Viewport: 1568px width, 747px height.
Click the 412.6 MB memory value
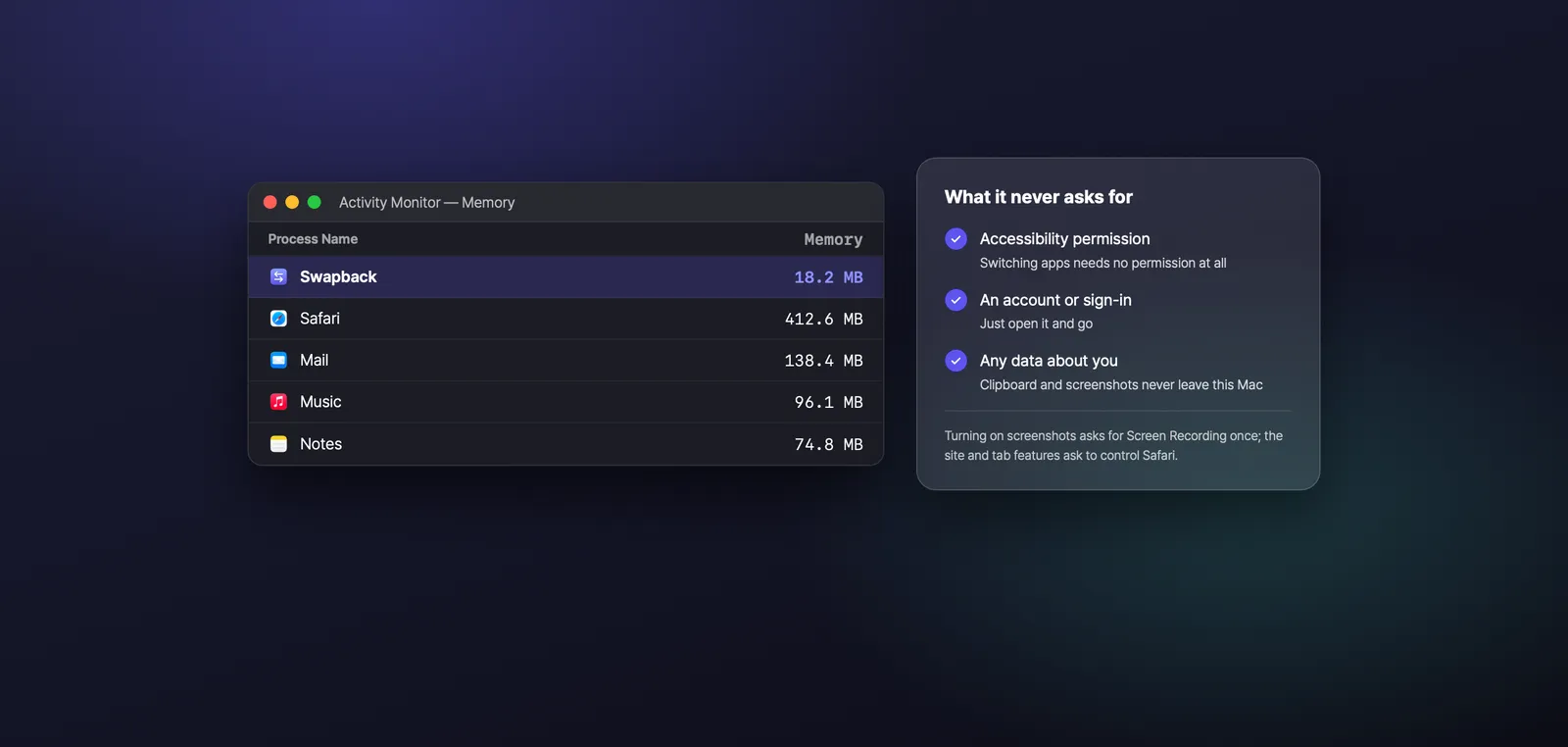pyautogui.click(x=823, y=319)
